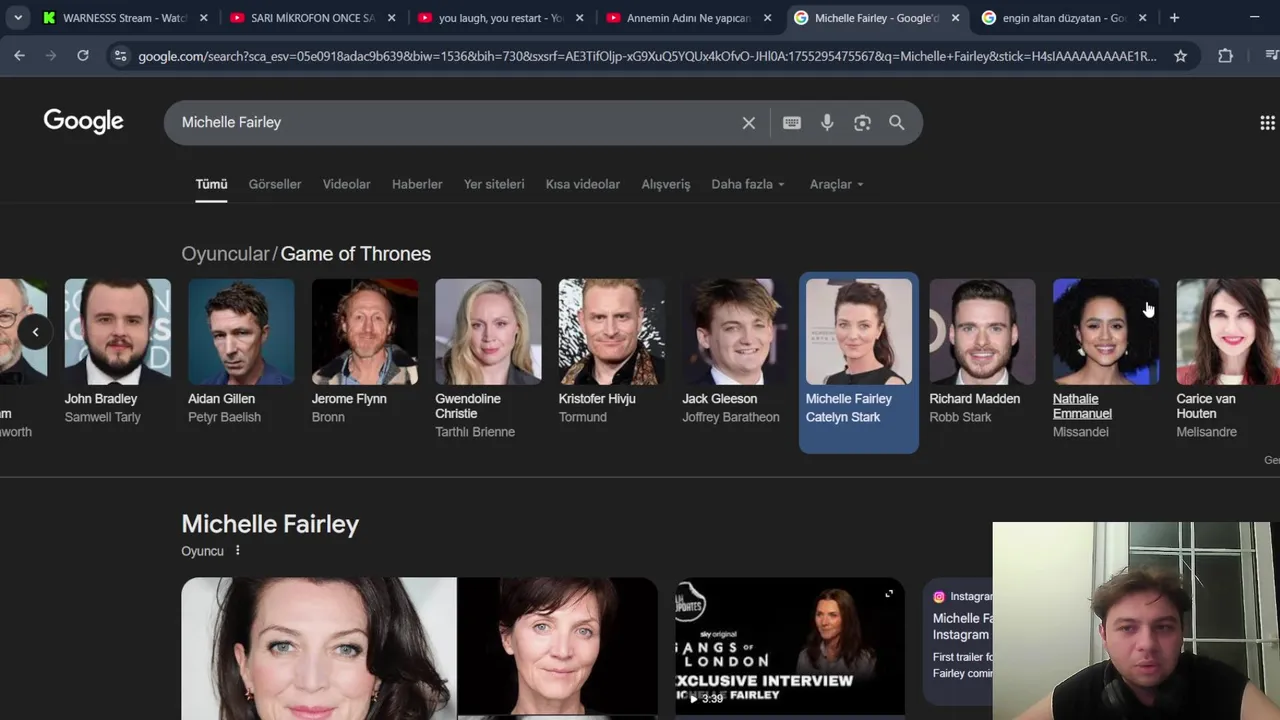Click the browser back arrow
This screenshot has height=720, width=1280.
point(19,56)
